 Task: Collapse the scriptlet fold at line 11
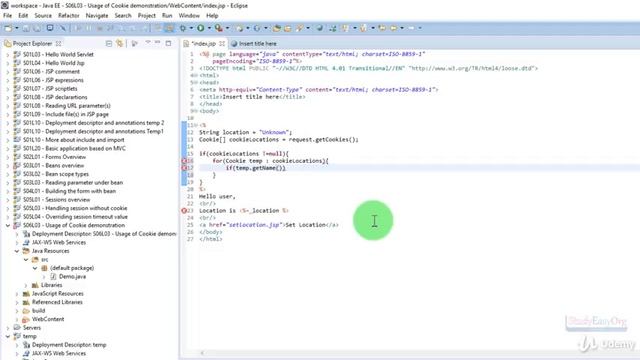point(195,125)
